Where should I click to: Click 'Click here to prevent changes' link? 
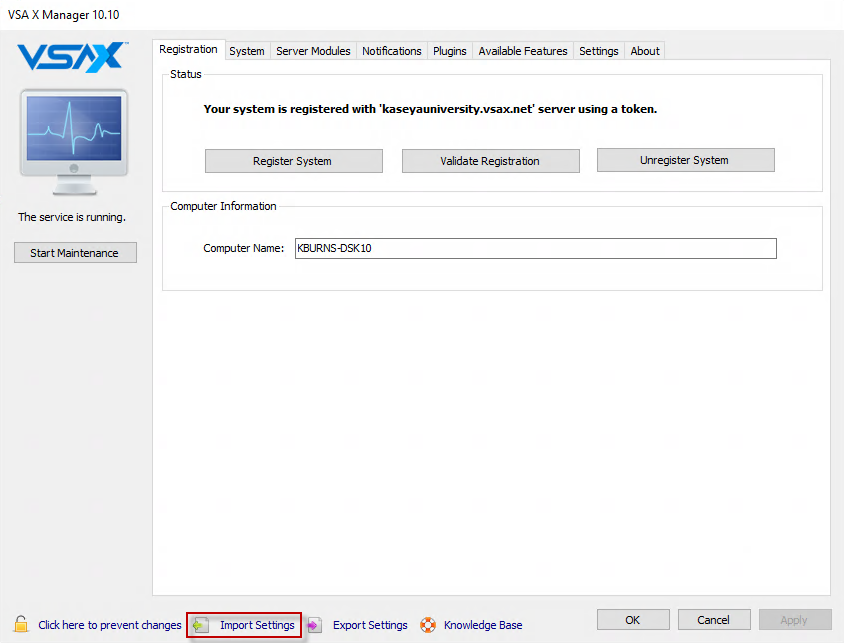pos(110,625)
